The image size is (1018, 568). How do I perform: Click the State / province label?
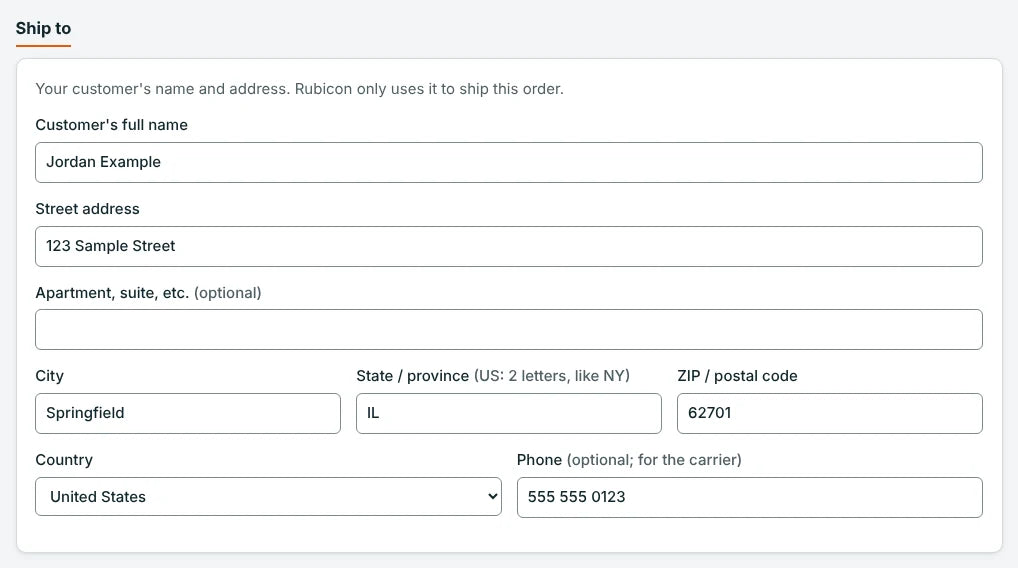(x=493, y=376)
